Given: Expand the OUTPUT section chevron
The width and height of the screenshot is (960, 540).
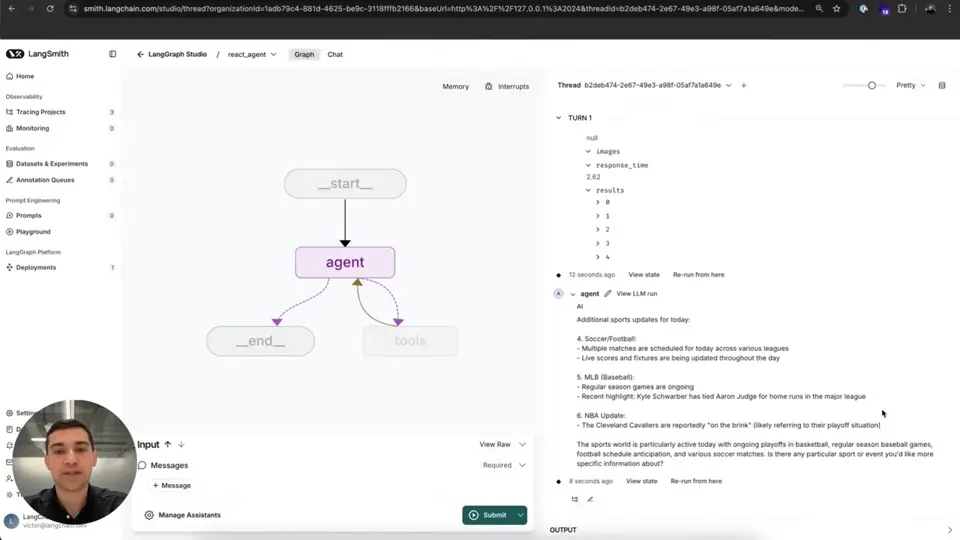Looking at the screenshot, I should [950, 530].
